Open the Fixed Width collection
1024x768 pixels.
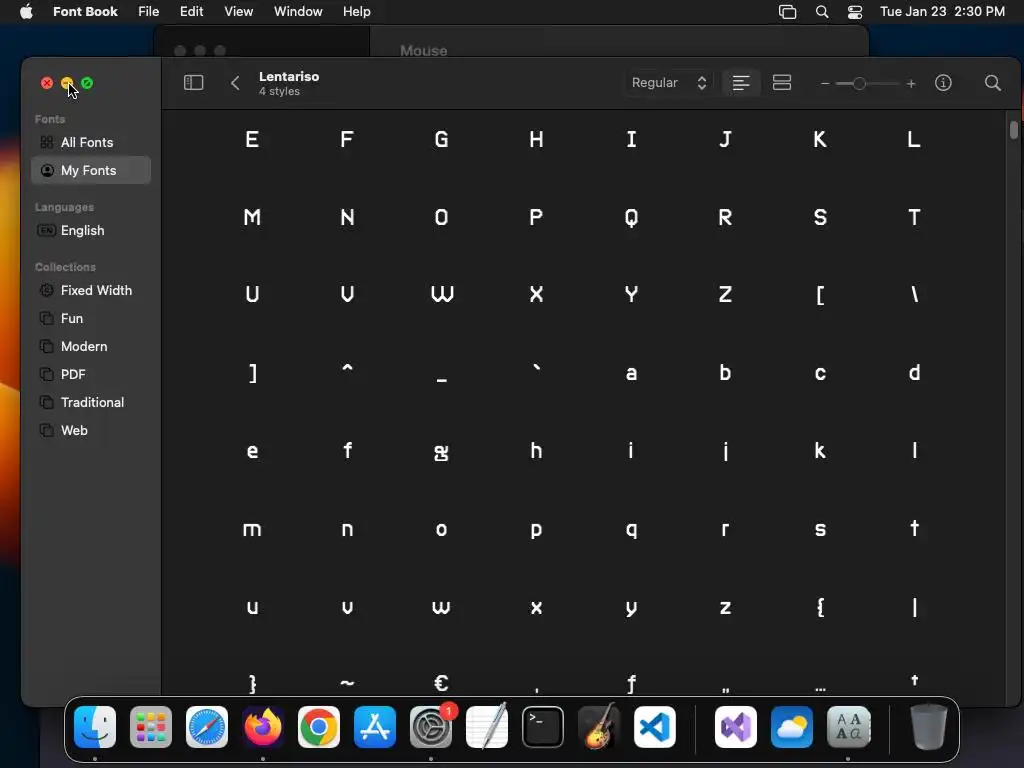[x=91, y=291]
